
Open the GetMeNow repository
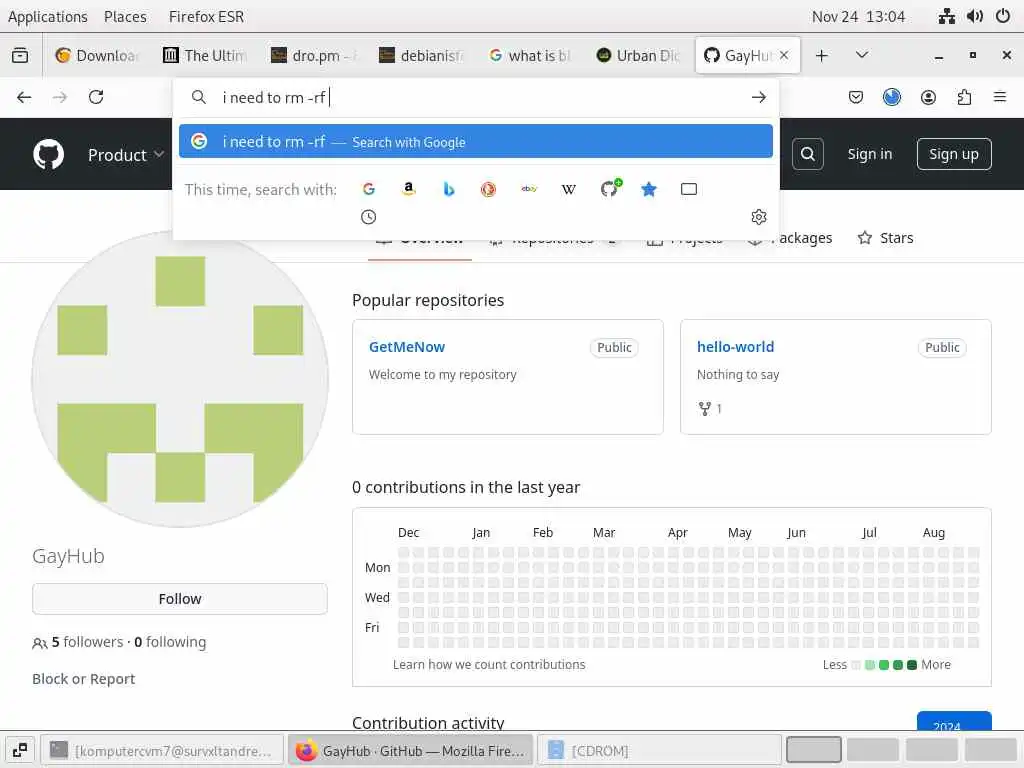click(x=407, y=347)
